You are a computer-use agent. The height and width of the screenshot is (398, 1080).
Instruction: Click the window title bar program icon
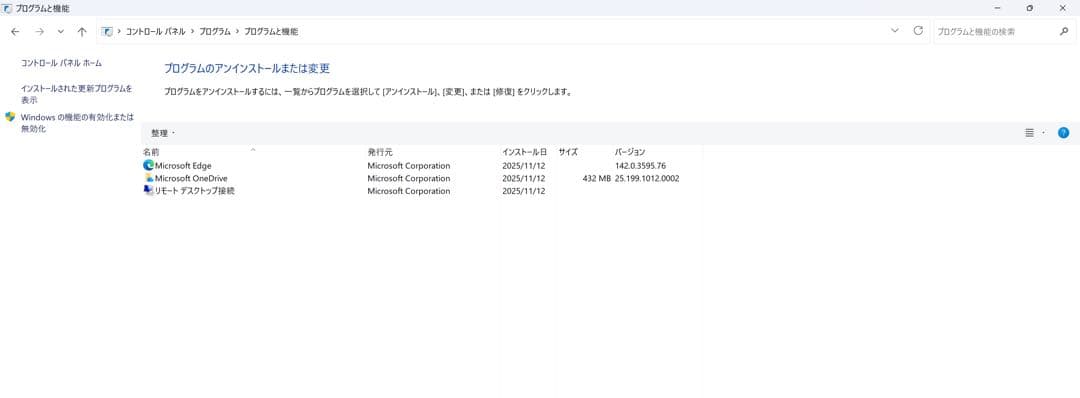(x=8, y=8)
